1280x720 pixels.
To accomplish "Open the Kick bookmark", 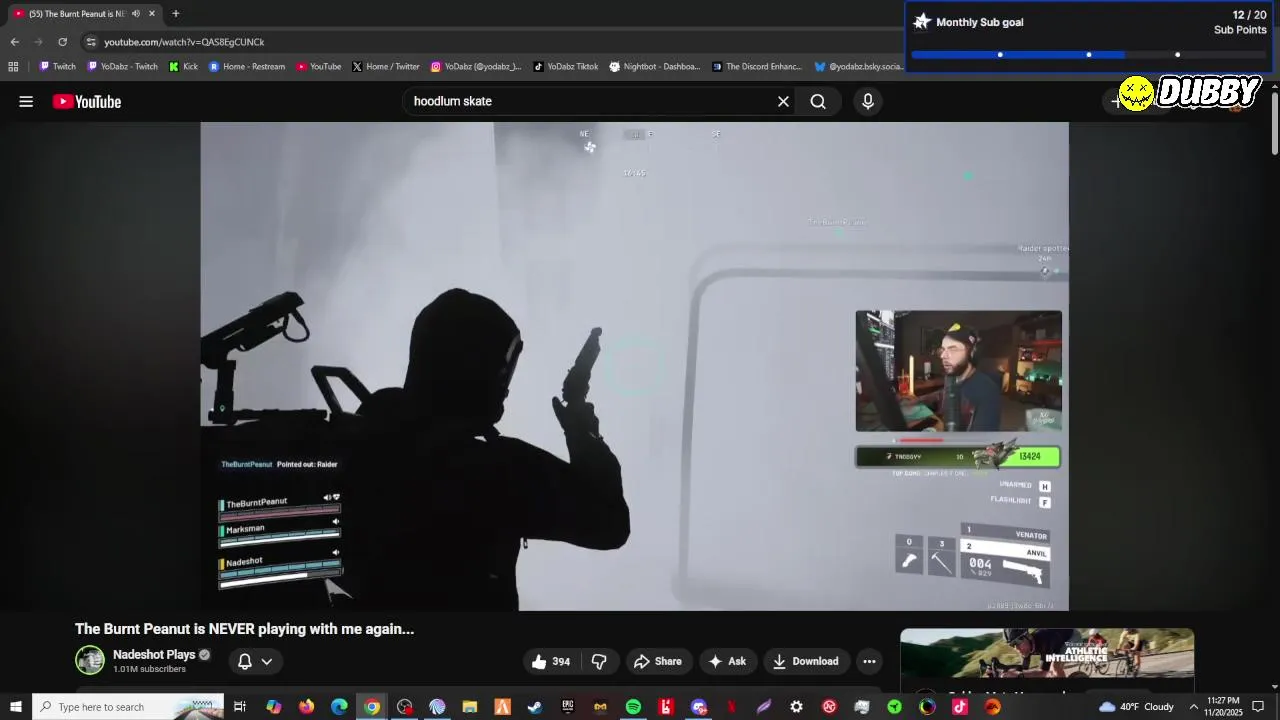I will pos(183,67).
